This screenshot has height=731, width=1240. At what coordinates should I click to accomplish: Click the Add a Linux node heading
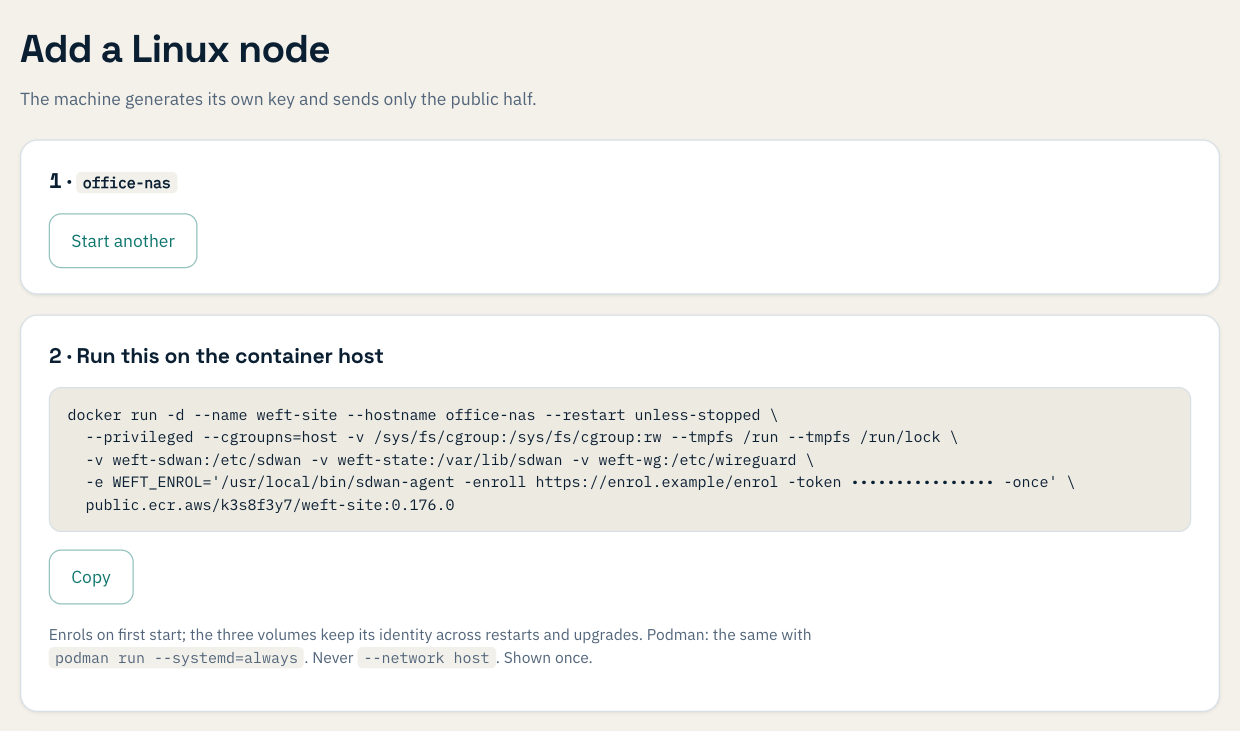tap(175, 48)
